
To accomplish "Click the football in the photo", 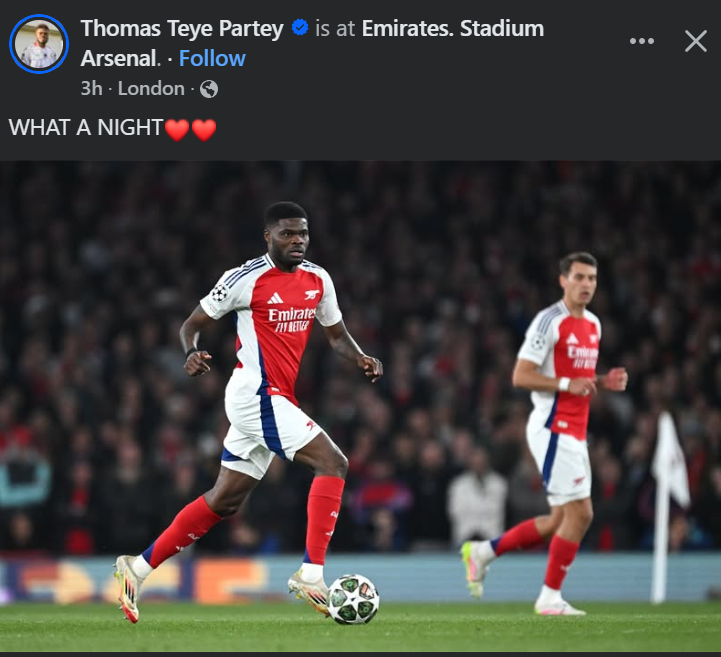I will pos(353,598).
